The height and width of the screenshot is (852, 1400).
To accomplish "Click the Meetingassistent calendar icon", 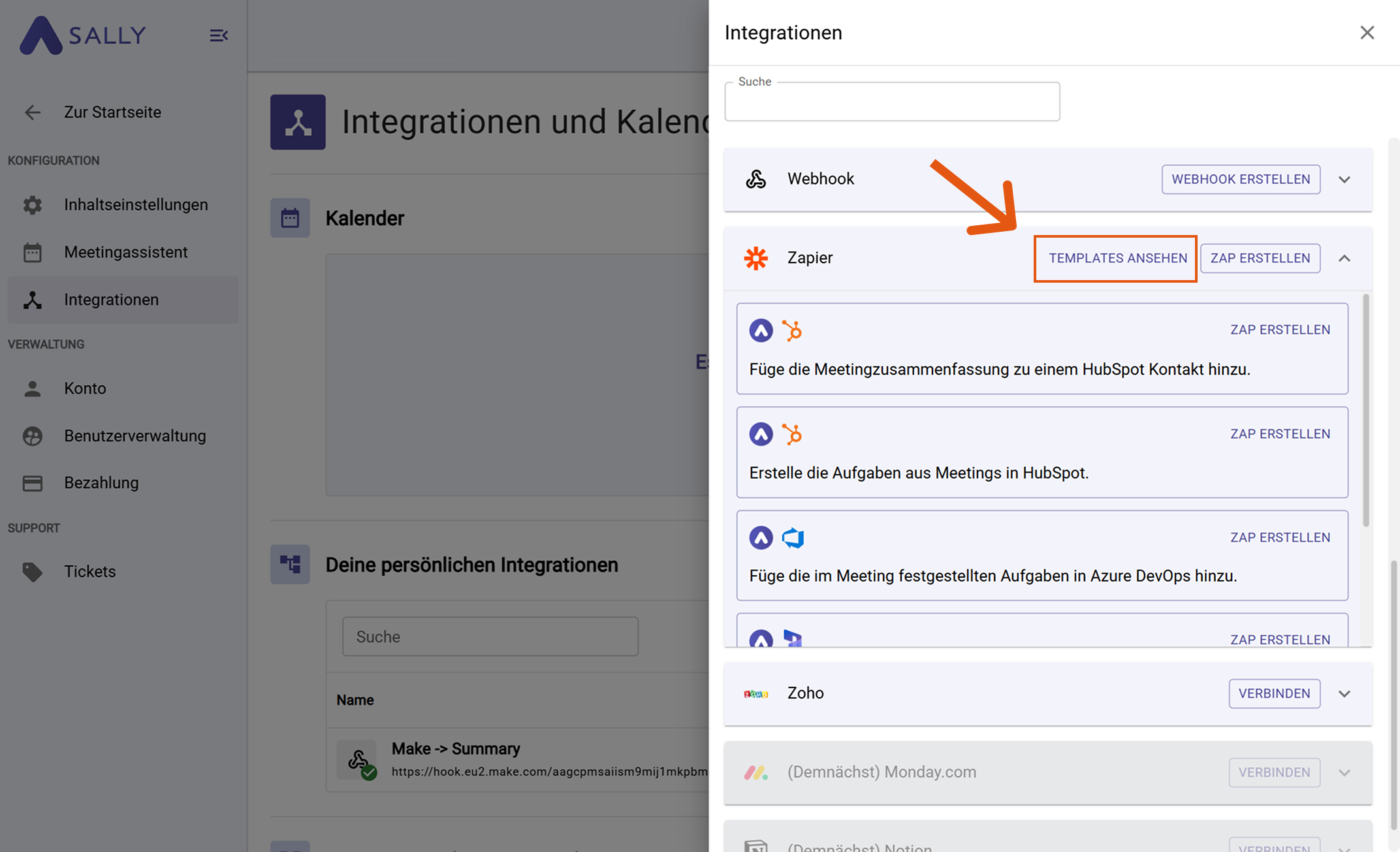I will 33,252.
